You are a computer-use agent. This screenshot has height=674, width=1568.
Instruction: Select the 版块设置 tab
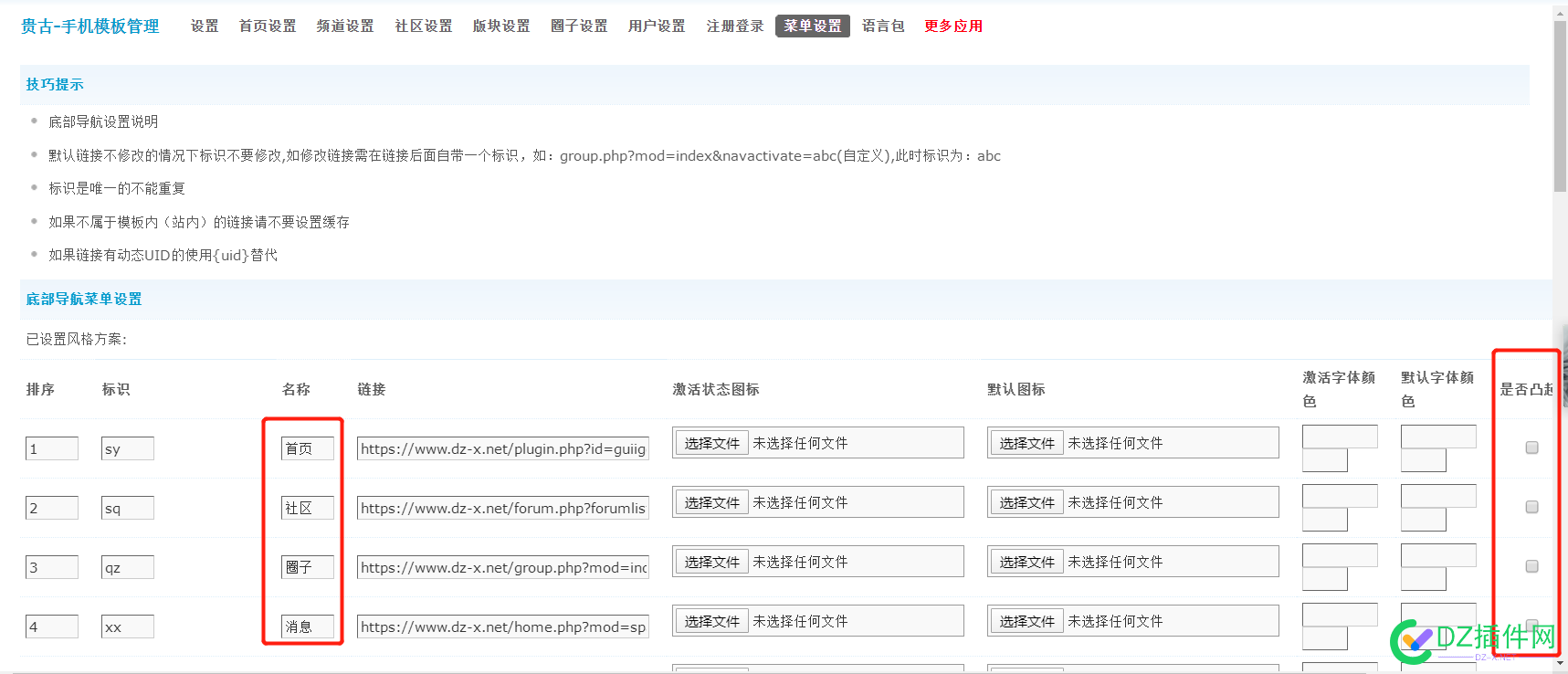(x=501, y=26)
